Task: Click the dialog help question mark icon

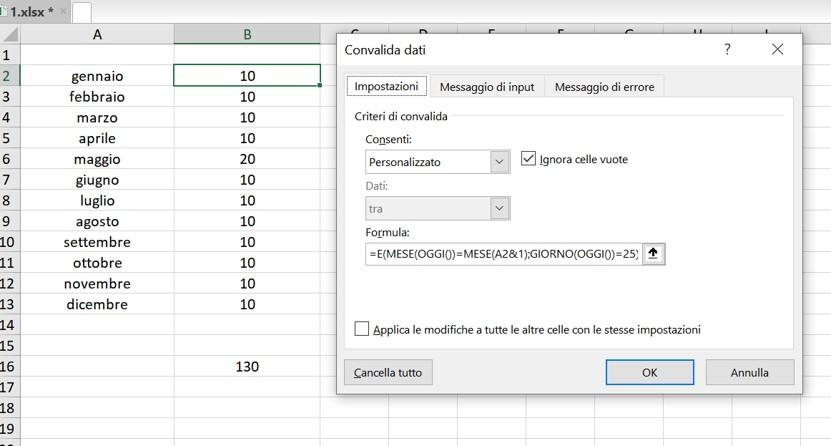Action: [x=727, y=49]
